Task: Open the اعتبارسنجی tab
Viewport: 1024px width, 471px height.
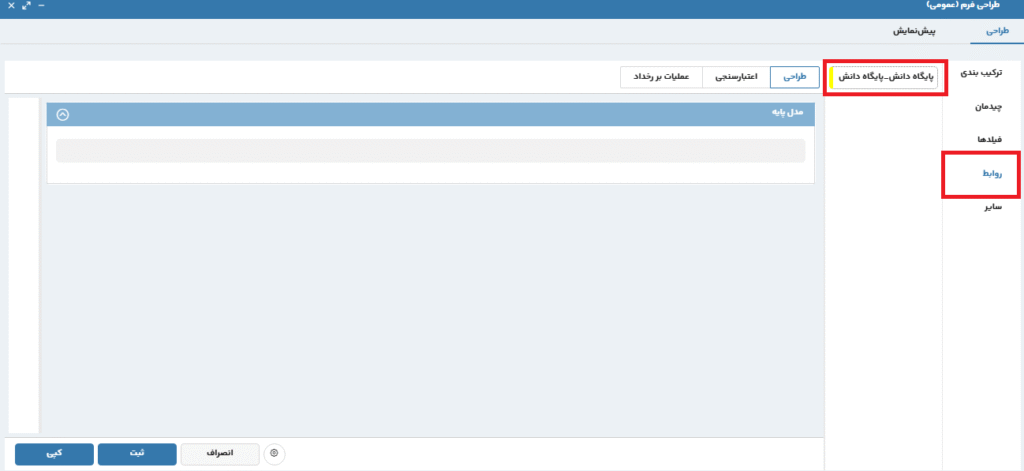Action: click(x=736, y=77)
